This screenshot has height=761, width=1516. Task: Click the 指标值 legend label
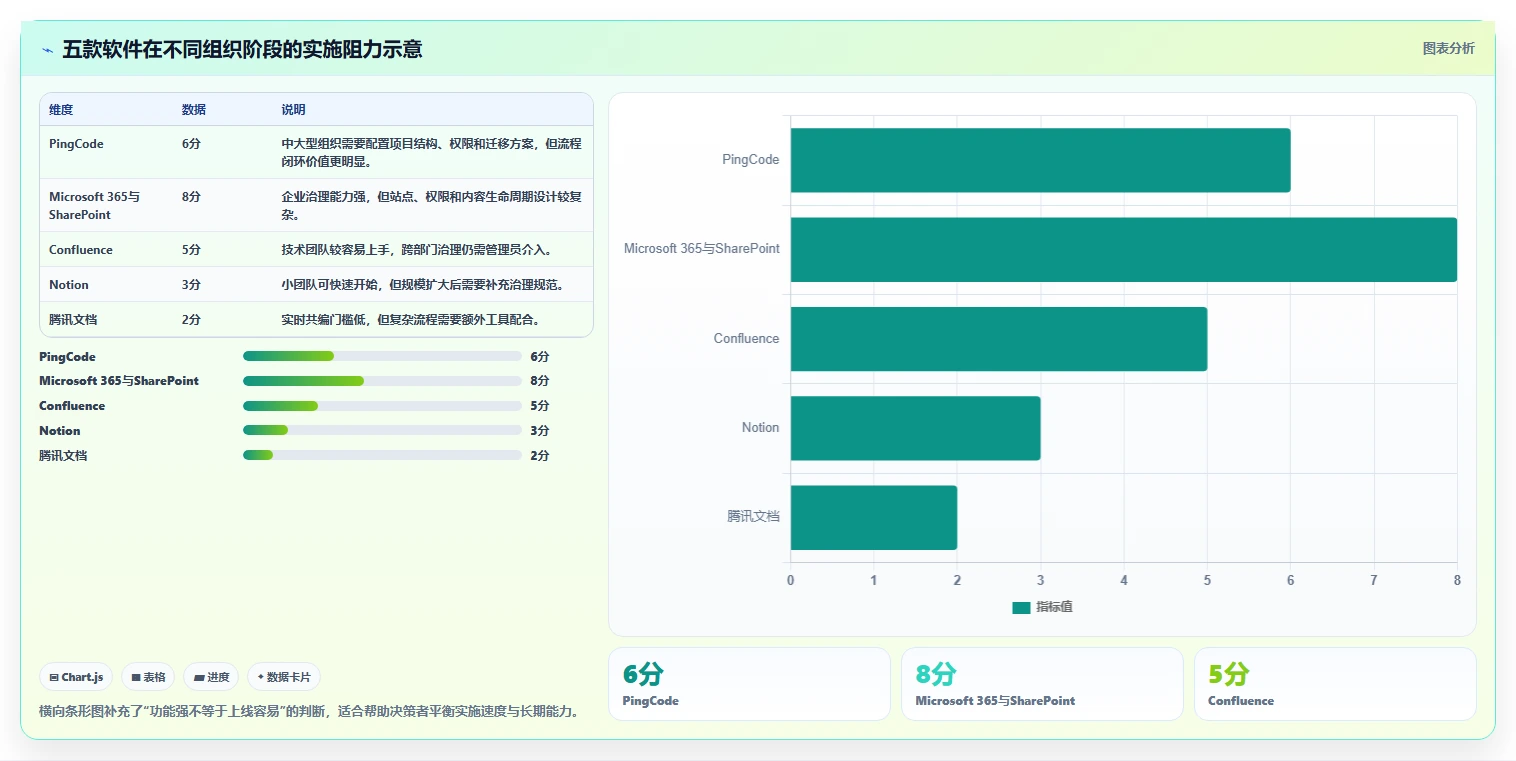click(1054, 607)
